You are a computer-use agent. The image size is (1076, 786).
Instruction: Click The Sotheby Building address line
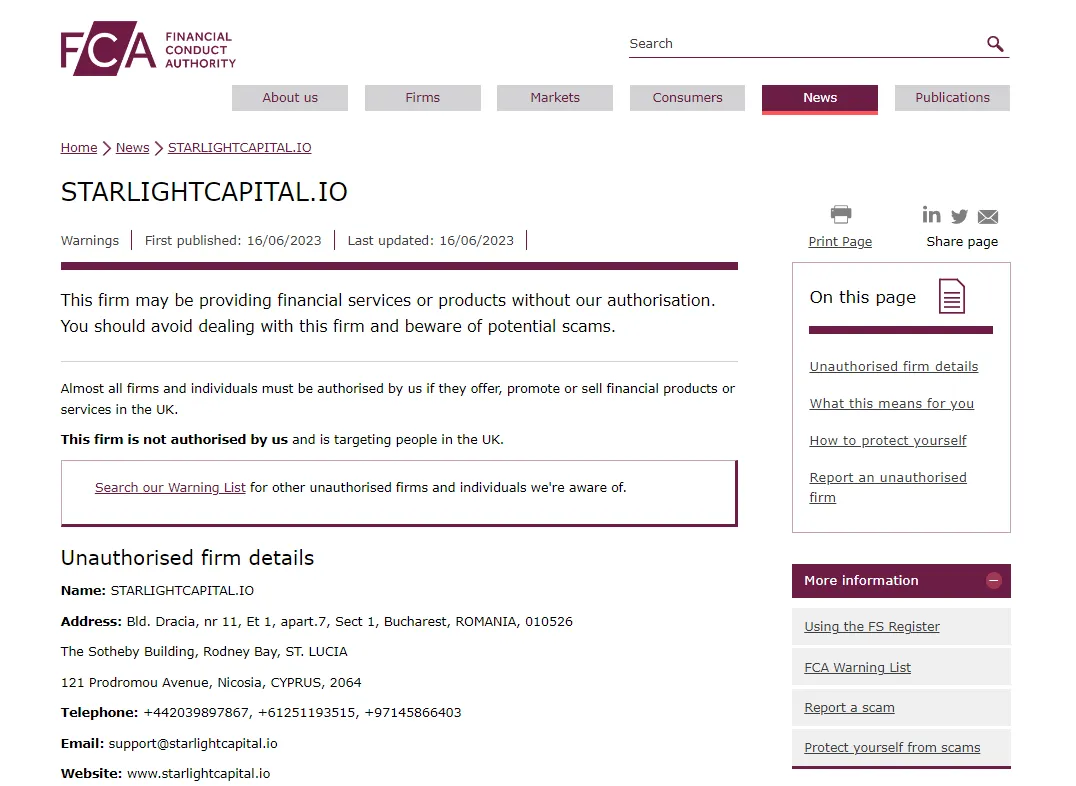pos(204,651)
